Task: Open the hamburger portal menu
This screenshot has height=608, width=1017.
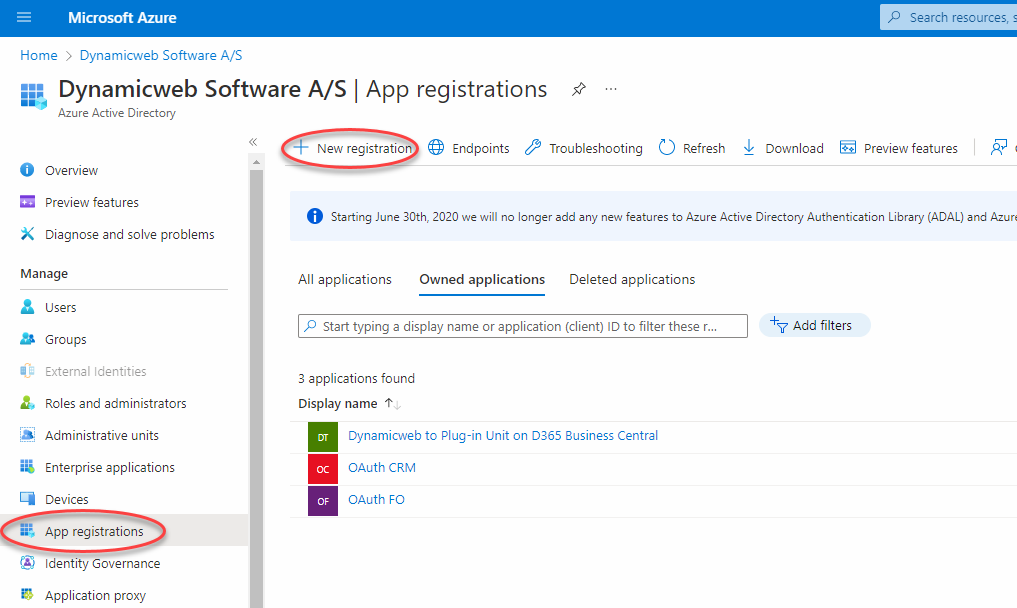Action: (x=24, y=18)
